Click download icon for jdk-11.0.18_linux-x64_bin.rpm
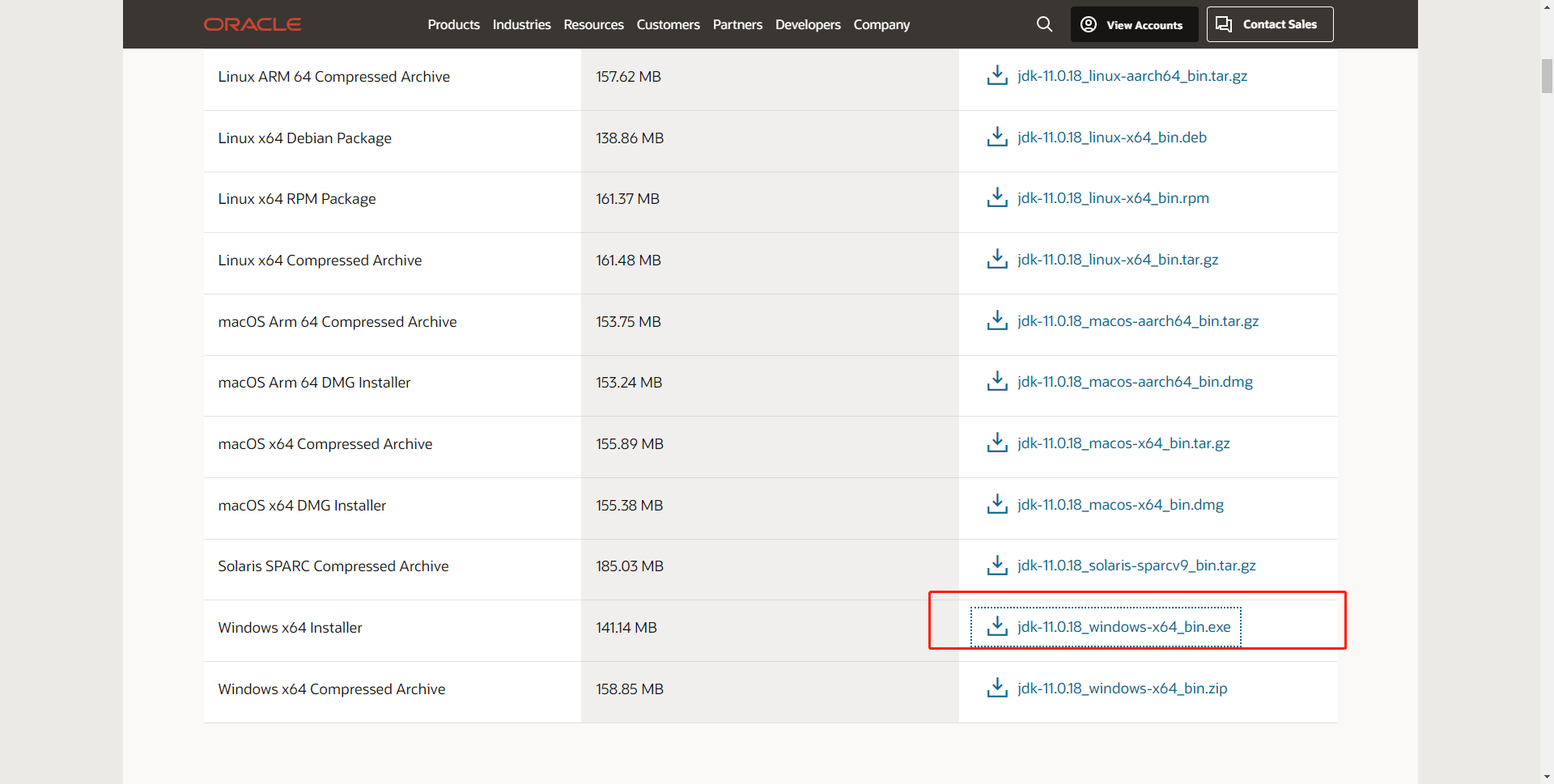 (997, 197)
